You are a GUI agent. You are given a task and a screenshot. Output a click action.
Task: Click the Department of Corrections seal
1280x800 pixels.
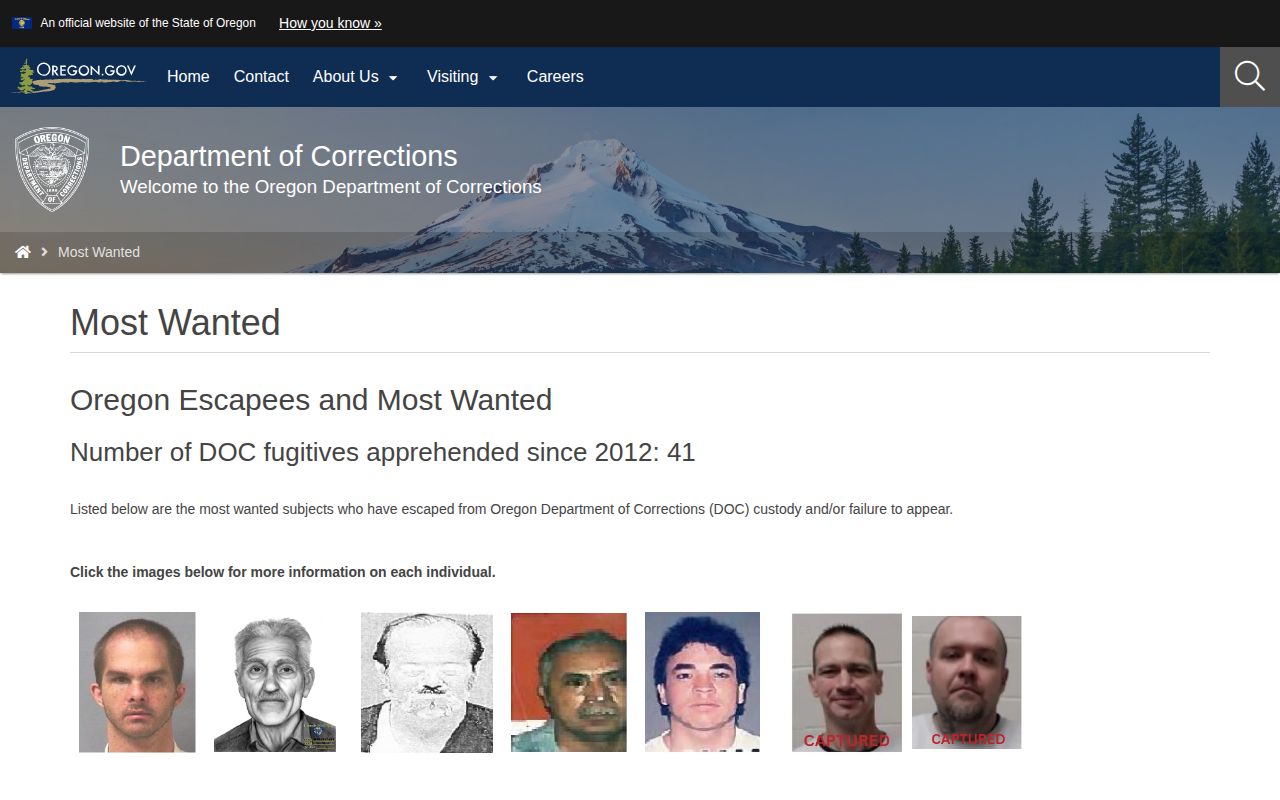[x=52, y=169]
